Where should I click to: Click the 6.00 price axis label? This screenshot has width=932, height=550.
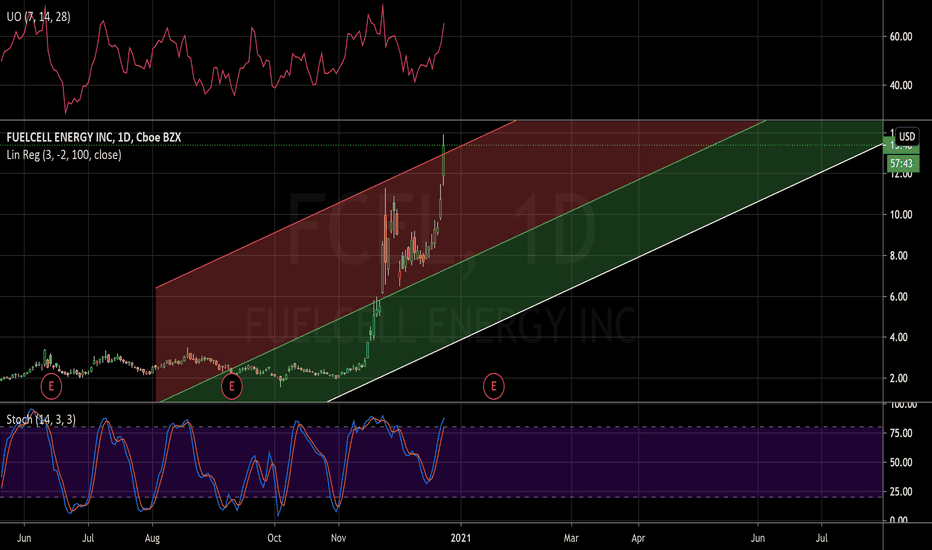tap(899, 297)
